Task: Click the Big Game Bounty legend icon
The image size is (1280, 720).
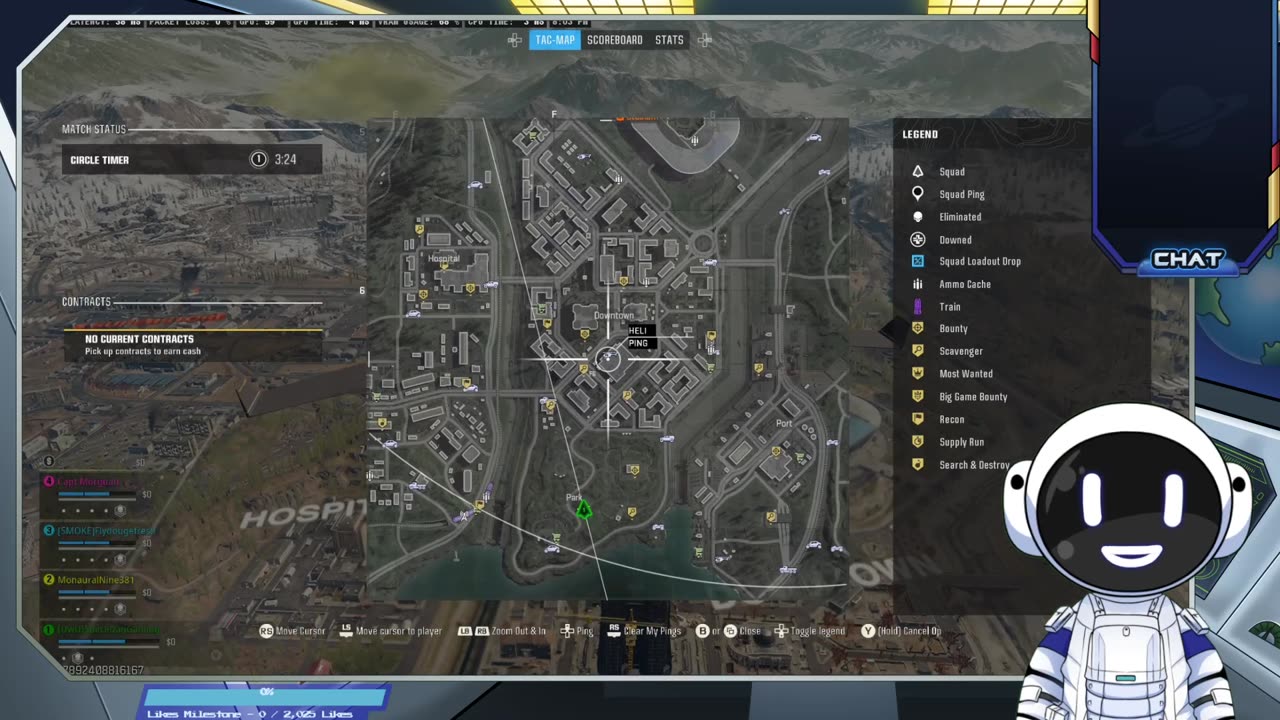Action: coord(917,397)
